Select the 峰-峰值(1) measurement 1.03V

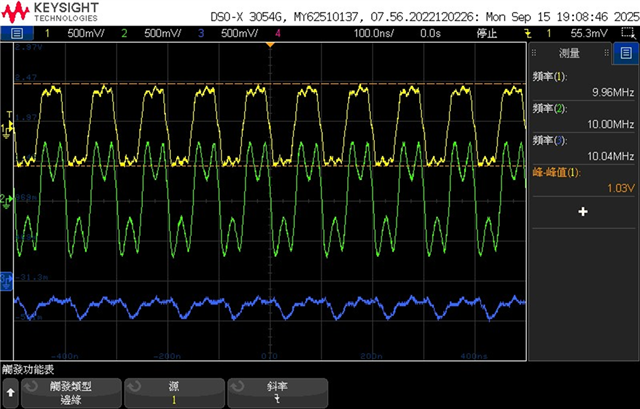tap(583, 180)
